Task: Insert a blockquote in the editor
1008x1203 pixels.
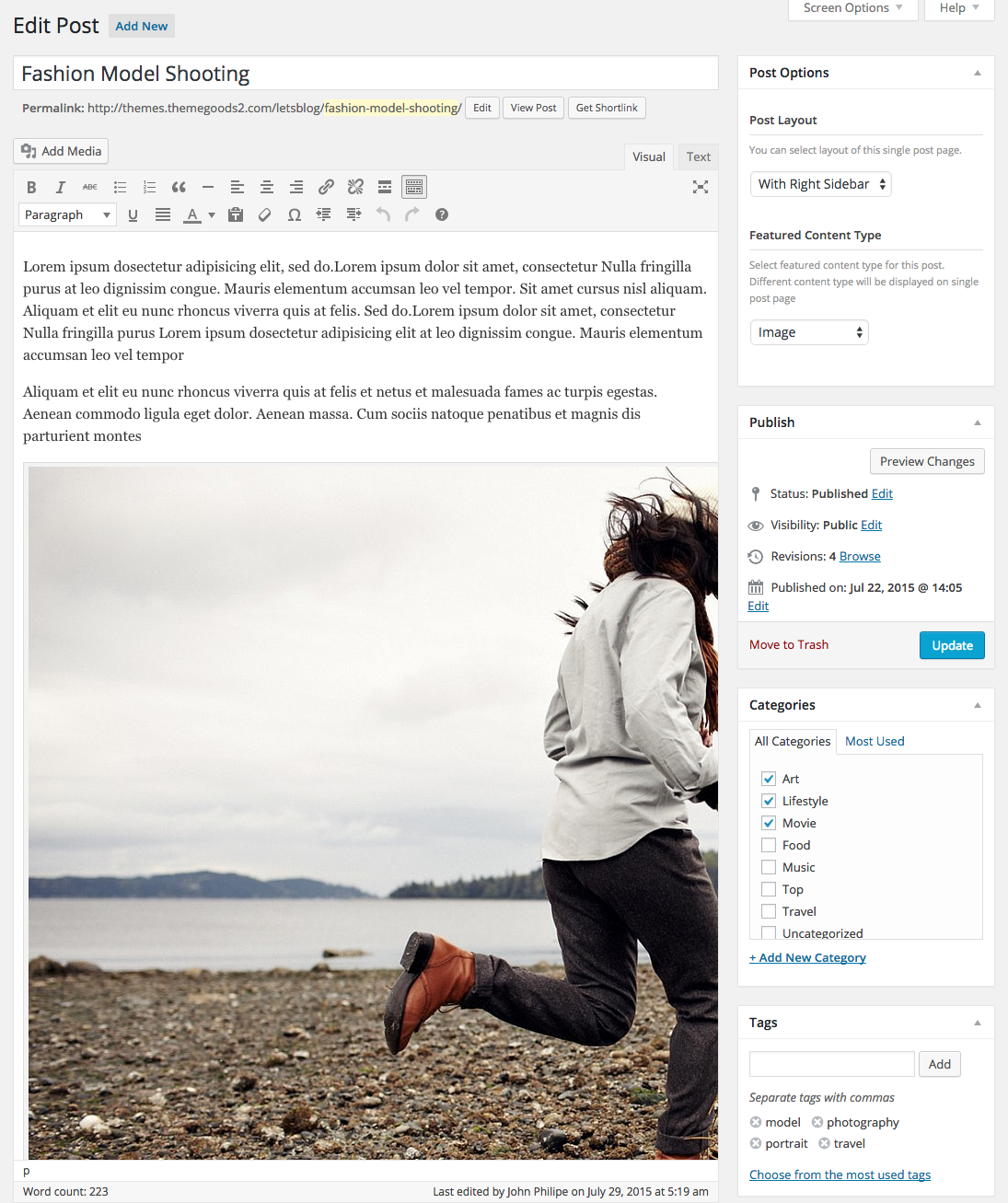Action: [179, 187]
